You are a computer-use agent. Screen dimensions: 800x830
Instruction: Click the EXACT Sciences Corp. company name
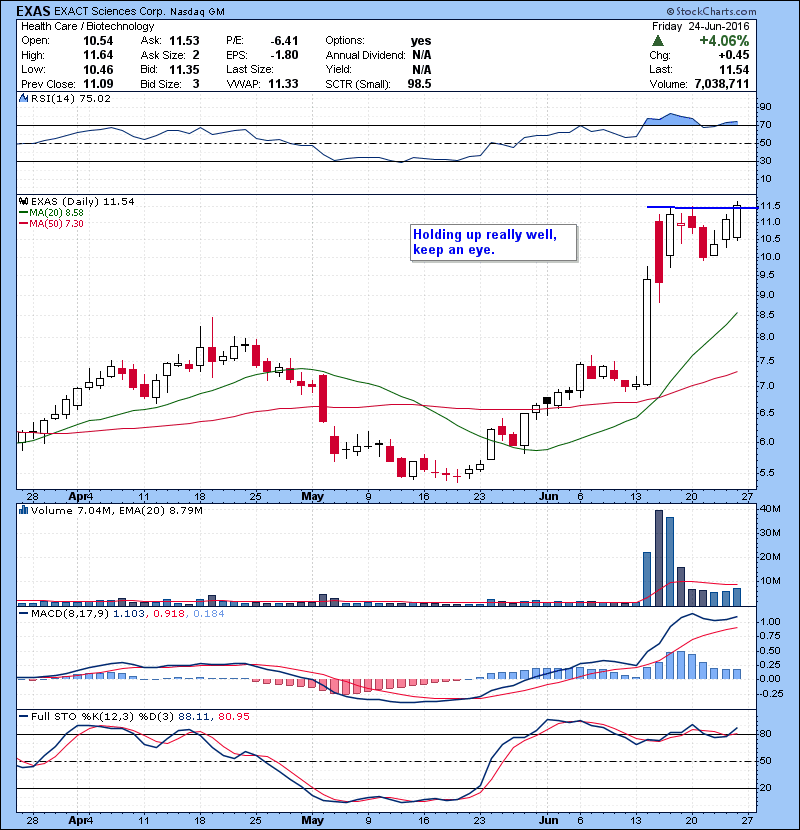tap(110, 12)
